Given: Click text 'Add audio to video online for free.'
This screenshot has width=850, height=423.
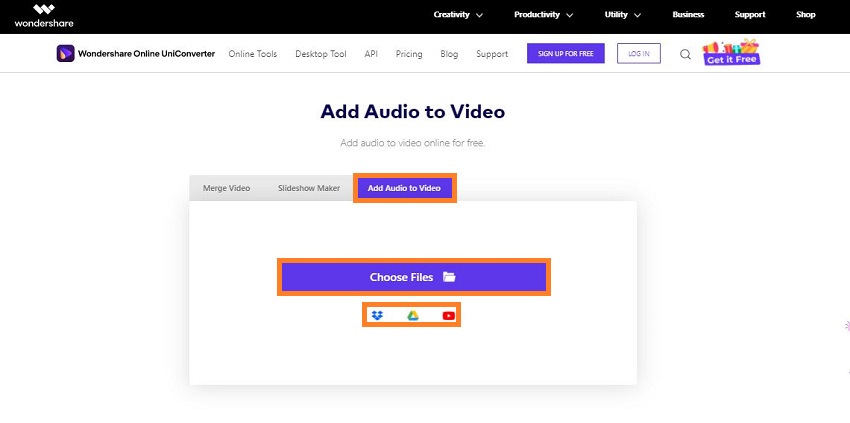Looking at the screenshot, I should (413, 143).
